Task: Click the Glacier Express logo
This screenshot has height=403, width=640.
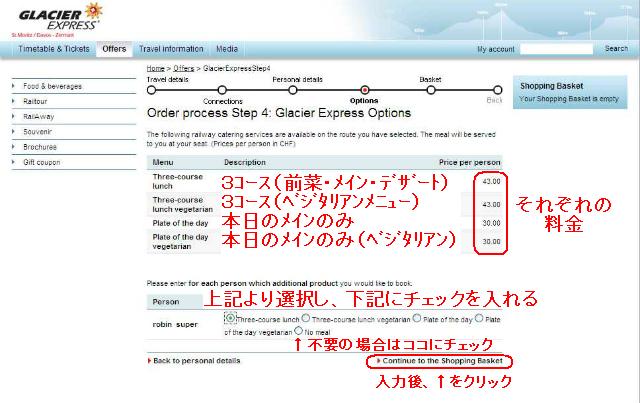Action: coord(60,17)
